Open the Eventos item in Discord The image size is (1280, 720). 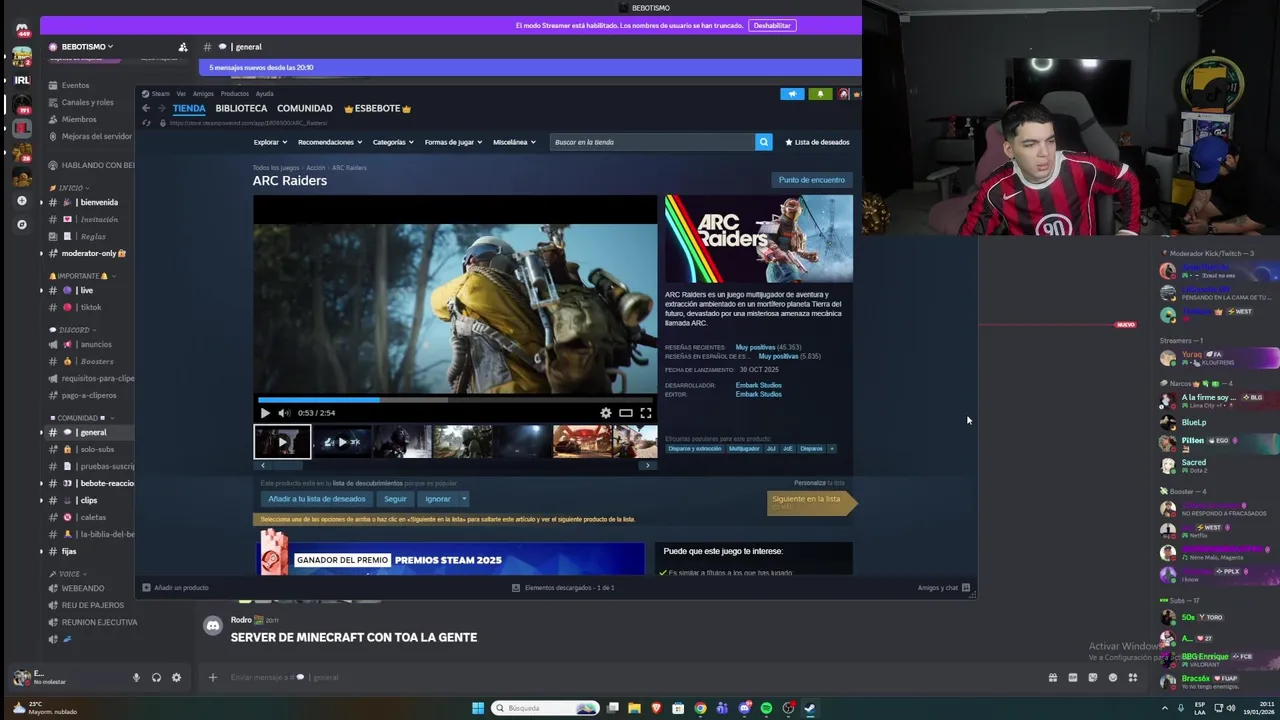[x=76, y=85]
